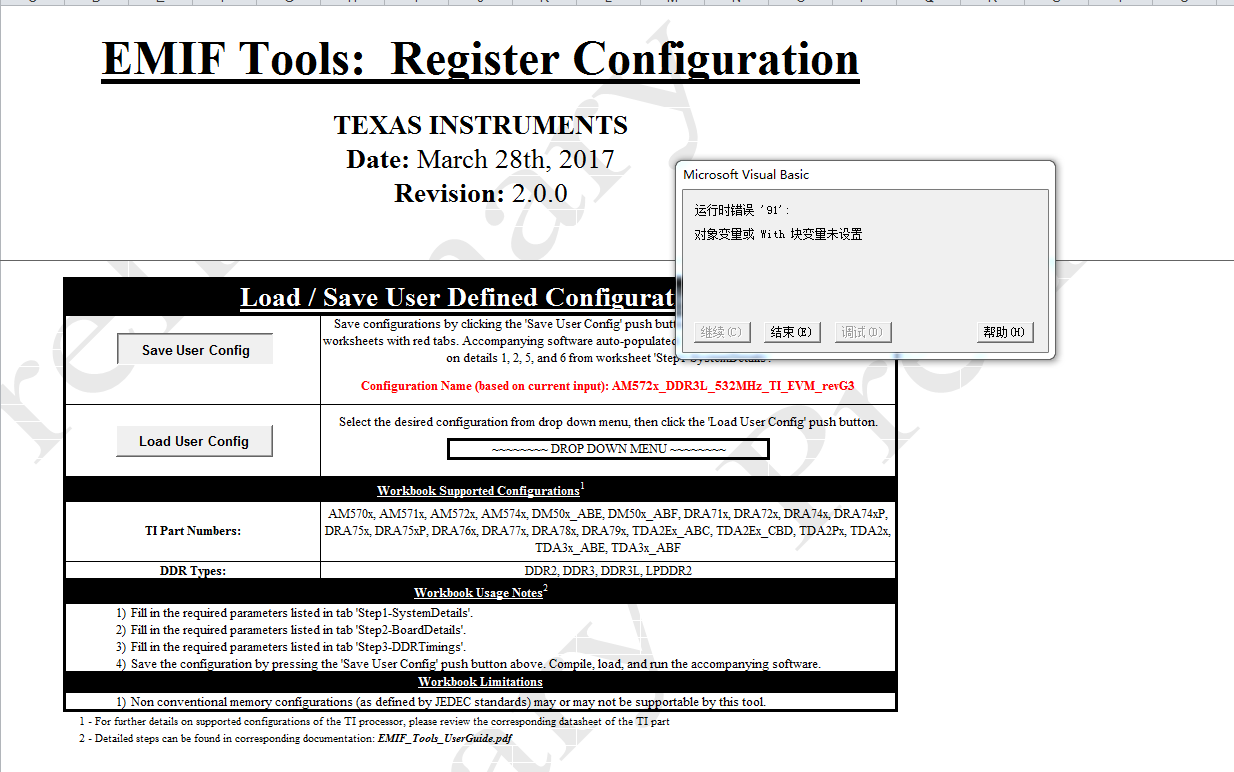Click red Configuration Name AM572x_DDR3L_532MHz_TI_EVM_revG3 text
The image size is (1234, 772).
(608, 386)
